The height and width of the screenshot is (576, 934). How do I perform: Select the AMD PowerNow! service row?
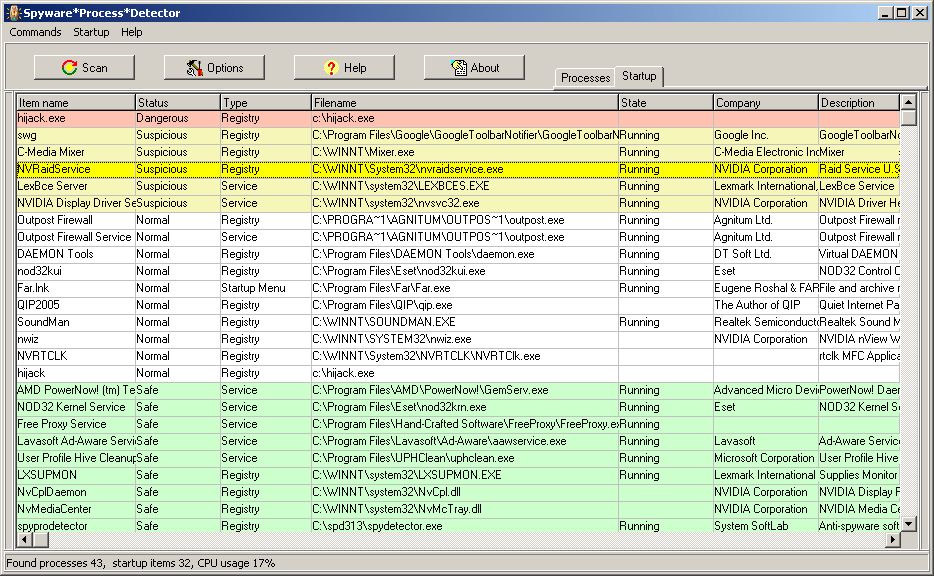click(x=457, y=390)
